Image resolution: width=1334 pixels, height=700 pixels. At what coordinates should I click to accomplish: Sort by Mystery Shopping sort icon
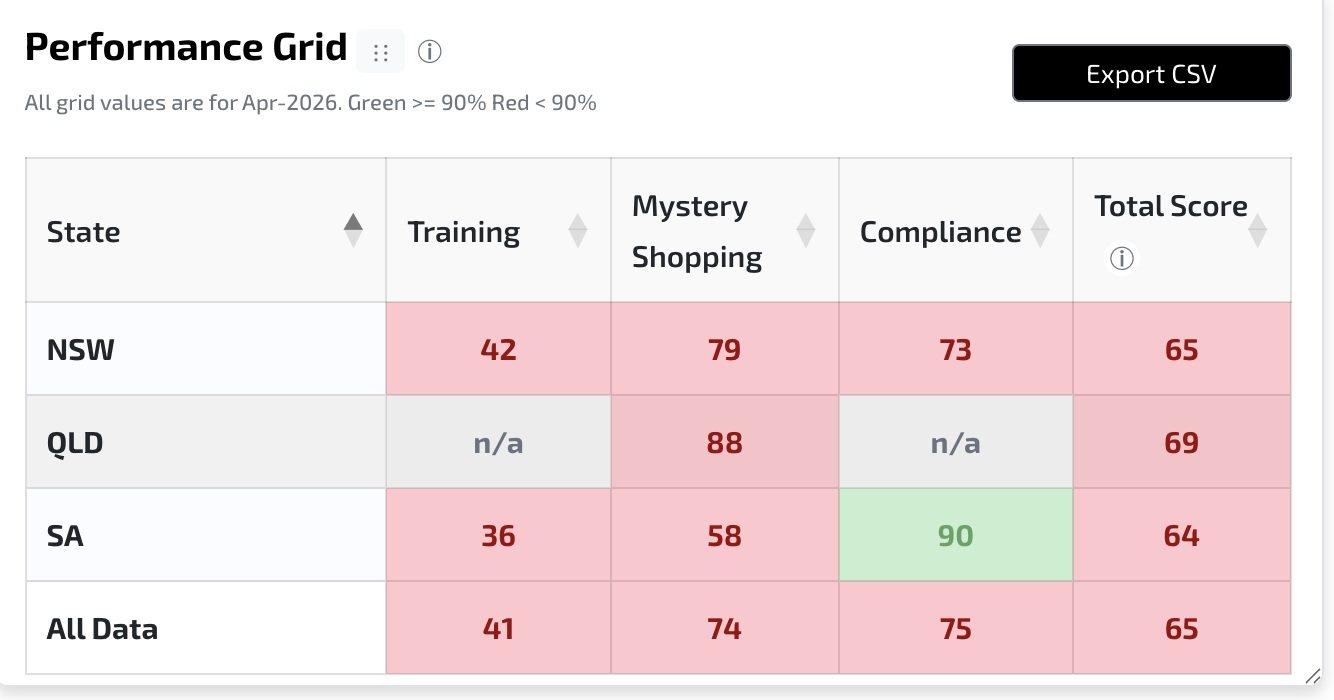(806, 231)
